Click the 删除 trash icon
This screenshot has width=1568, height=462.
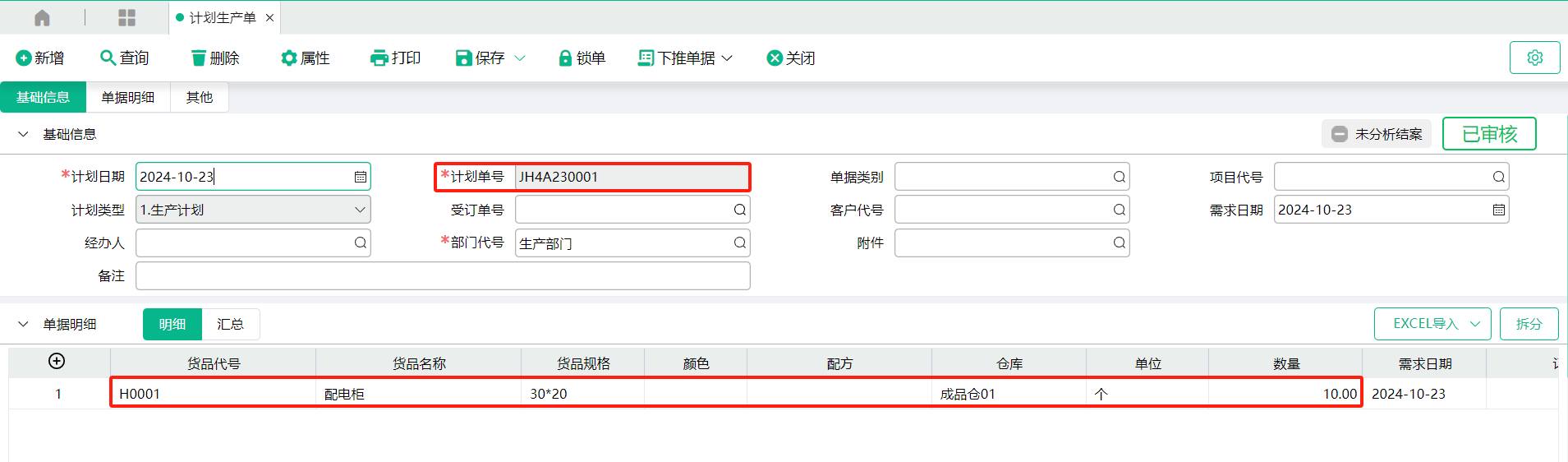(x=198, y=58)
